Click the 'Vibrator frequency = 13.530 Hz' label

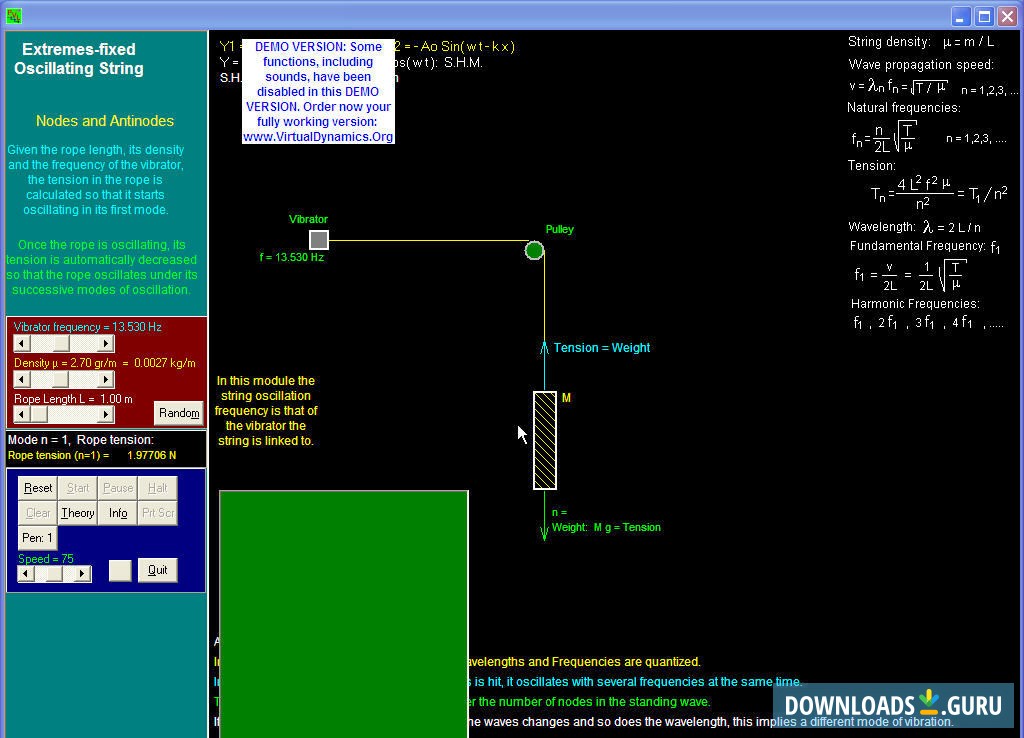coord(88,327)
